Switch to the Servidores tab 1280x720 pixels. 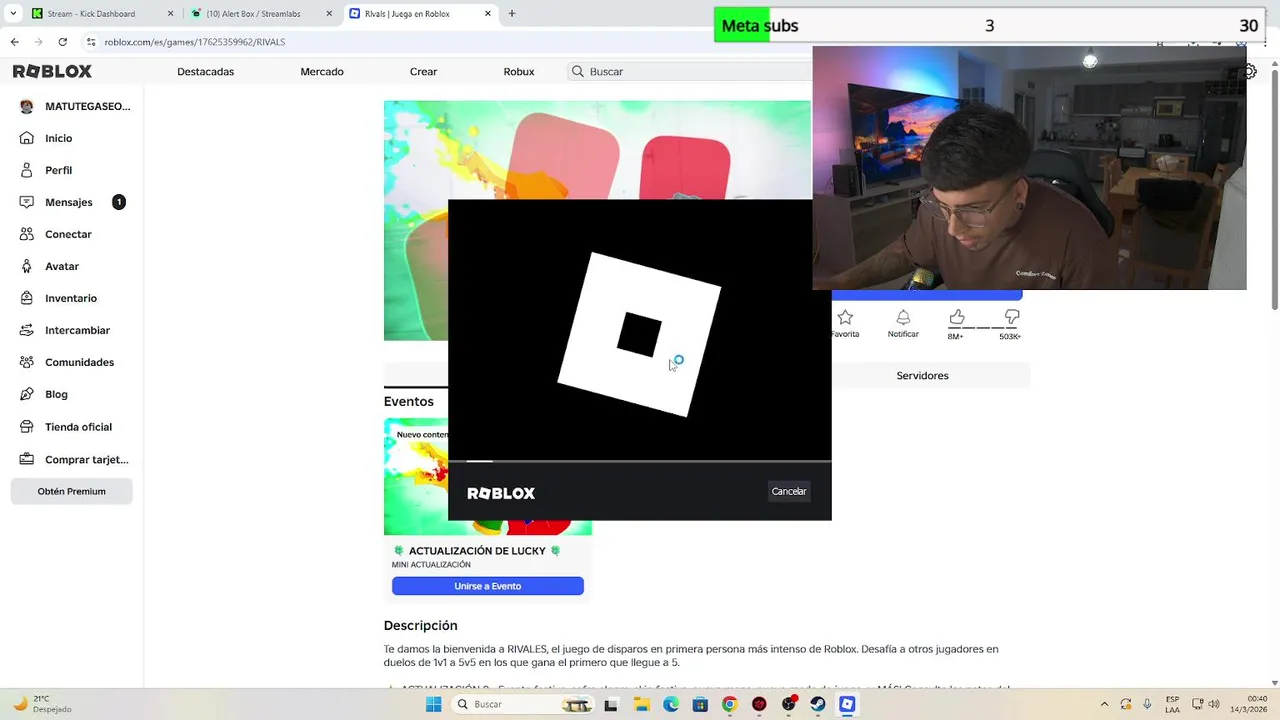(922, 375)
